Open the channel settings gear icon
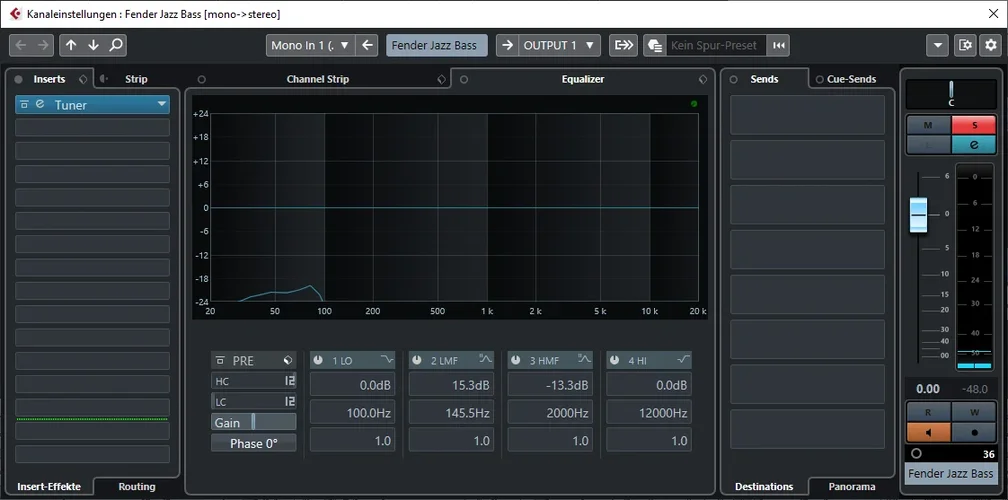This screenshot has width=1008, height=500. 991,45
